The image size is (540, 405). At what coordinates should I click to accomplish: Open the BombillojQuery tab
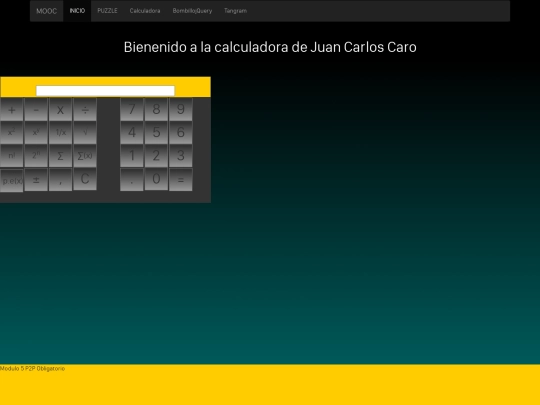pyautogui.click(x=192, y=11)
